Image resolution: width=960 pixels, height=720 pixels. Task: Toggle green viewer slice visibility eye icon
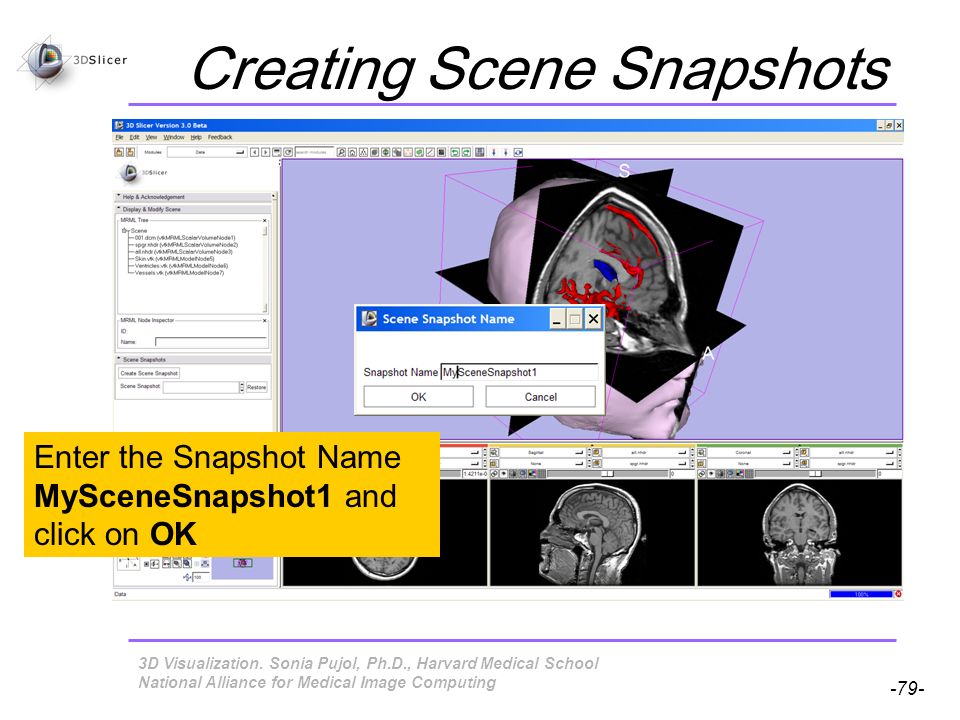[x=711, y=473]
